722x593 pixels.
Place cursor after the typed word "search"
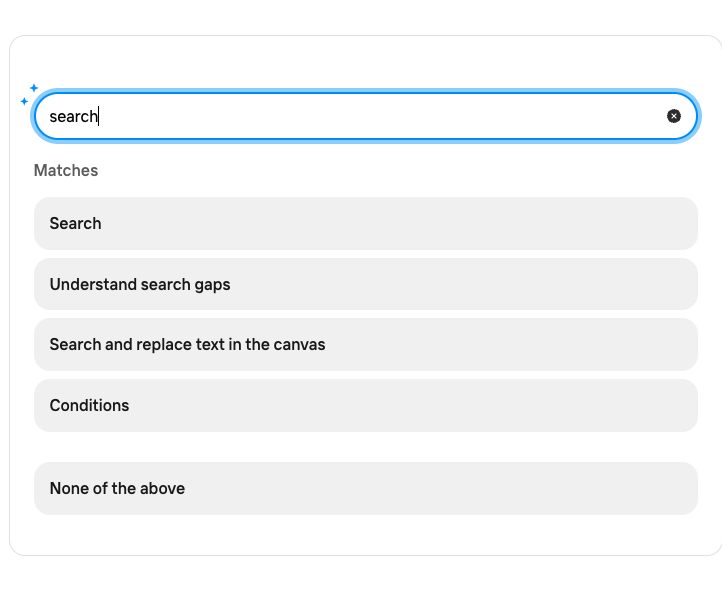[99, 116]
